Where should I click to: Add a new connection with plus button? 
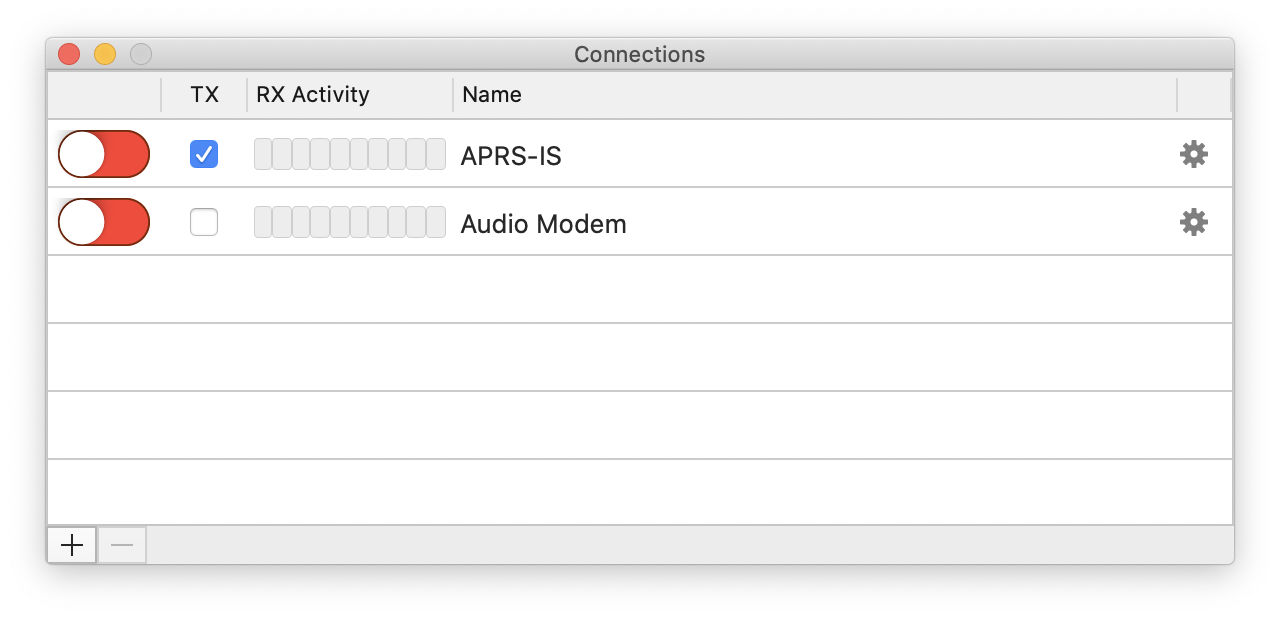click(x=72, y=545)
